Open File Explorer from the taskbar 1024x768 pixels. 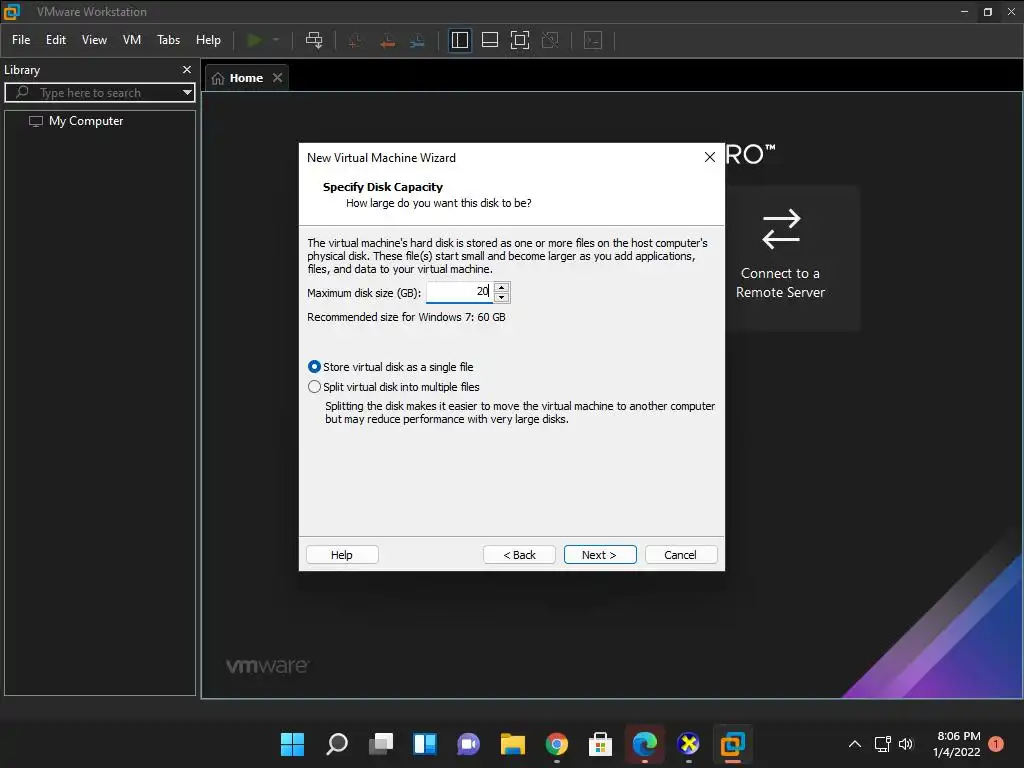point(513,744)
